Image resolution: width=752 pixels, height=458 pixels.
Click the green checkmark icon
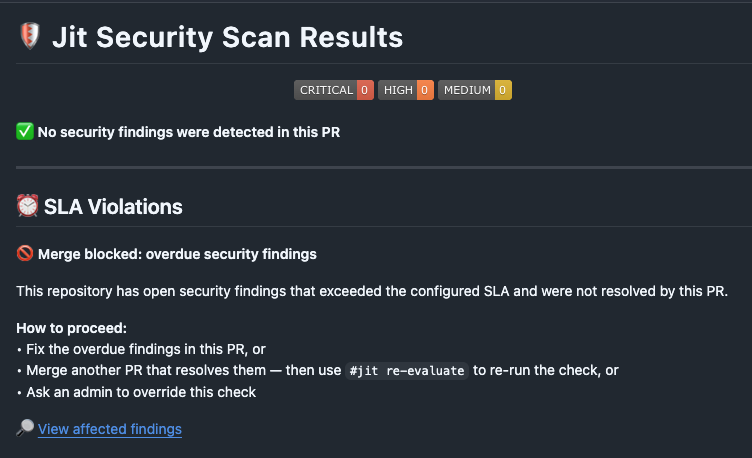[25, 131]
